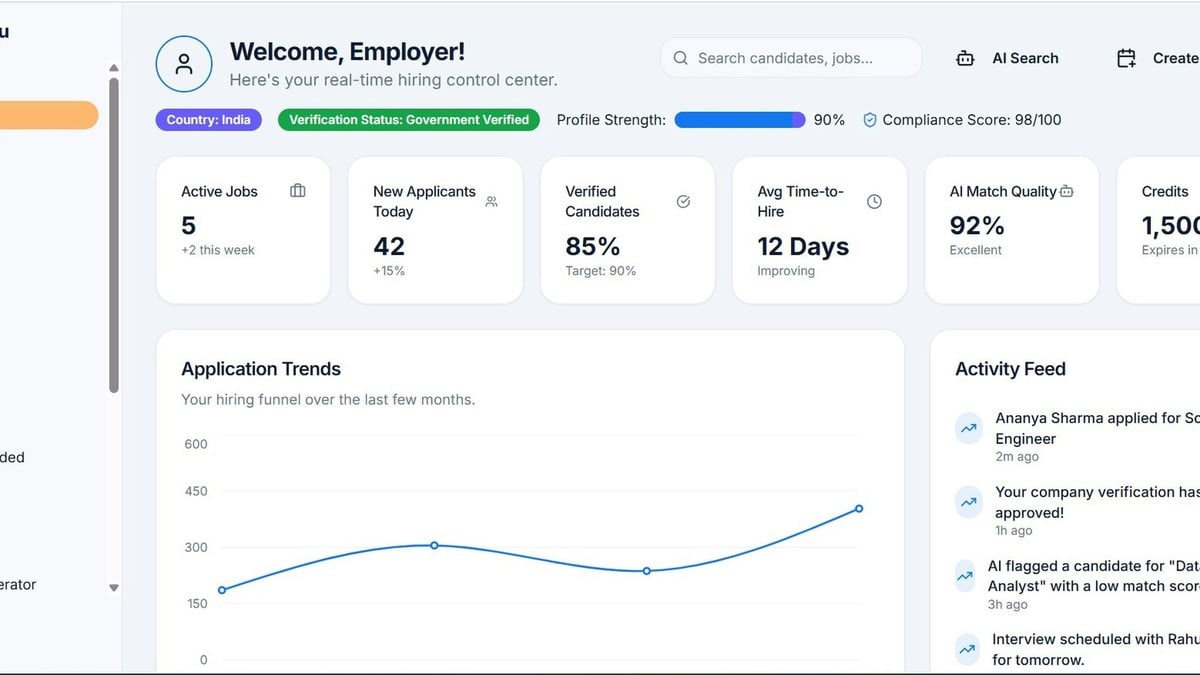Click the sidebar vertical scrollbar thumb
The height and width of the screenshot is (675, 1200).
click(114, 235)
